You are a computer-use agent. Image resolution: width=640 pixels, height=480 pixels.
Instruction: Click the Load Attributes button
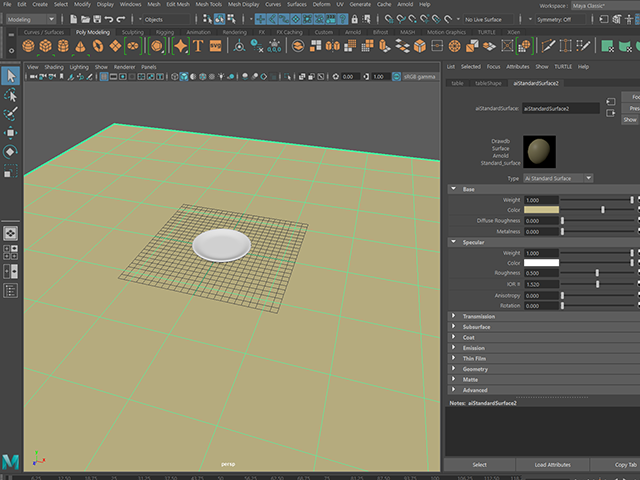click(x=553, y=464)
